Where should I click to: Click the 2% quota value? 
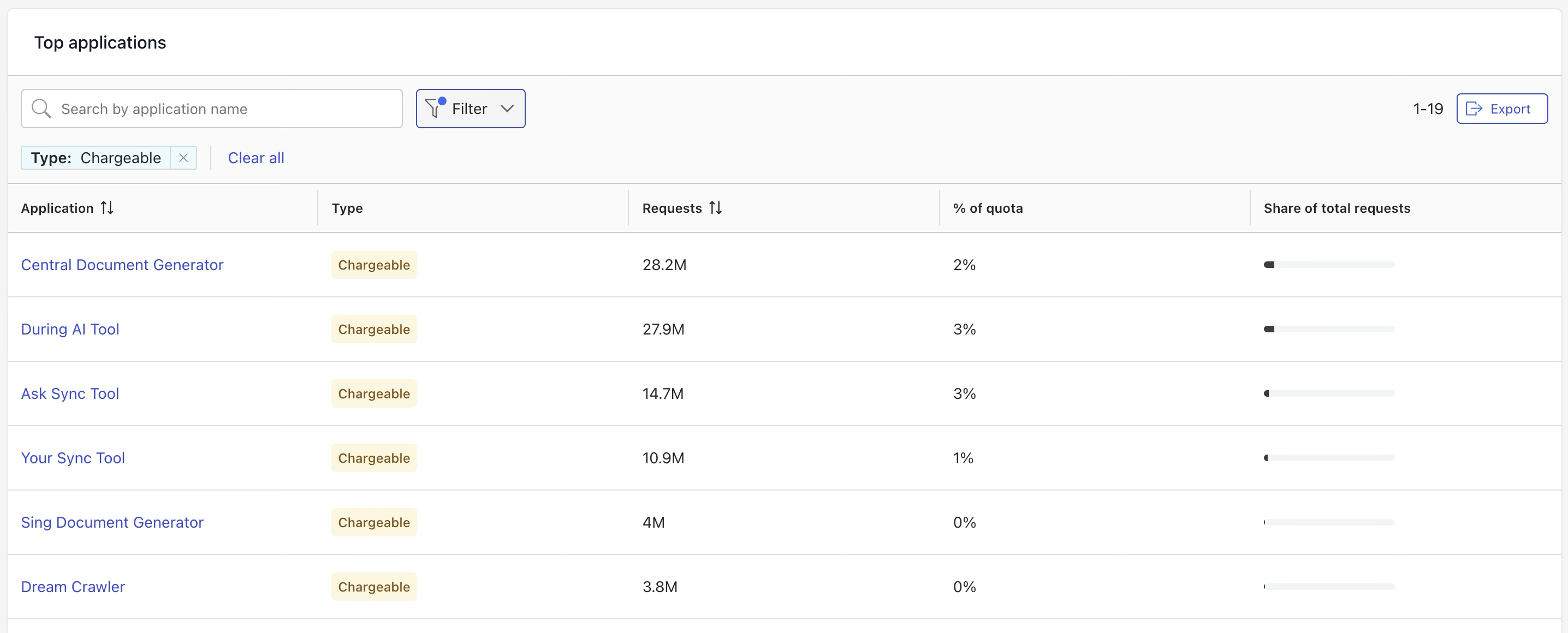pos(964,265)
